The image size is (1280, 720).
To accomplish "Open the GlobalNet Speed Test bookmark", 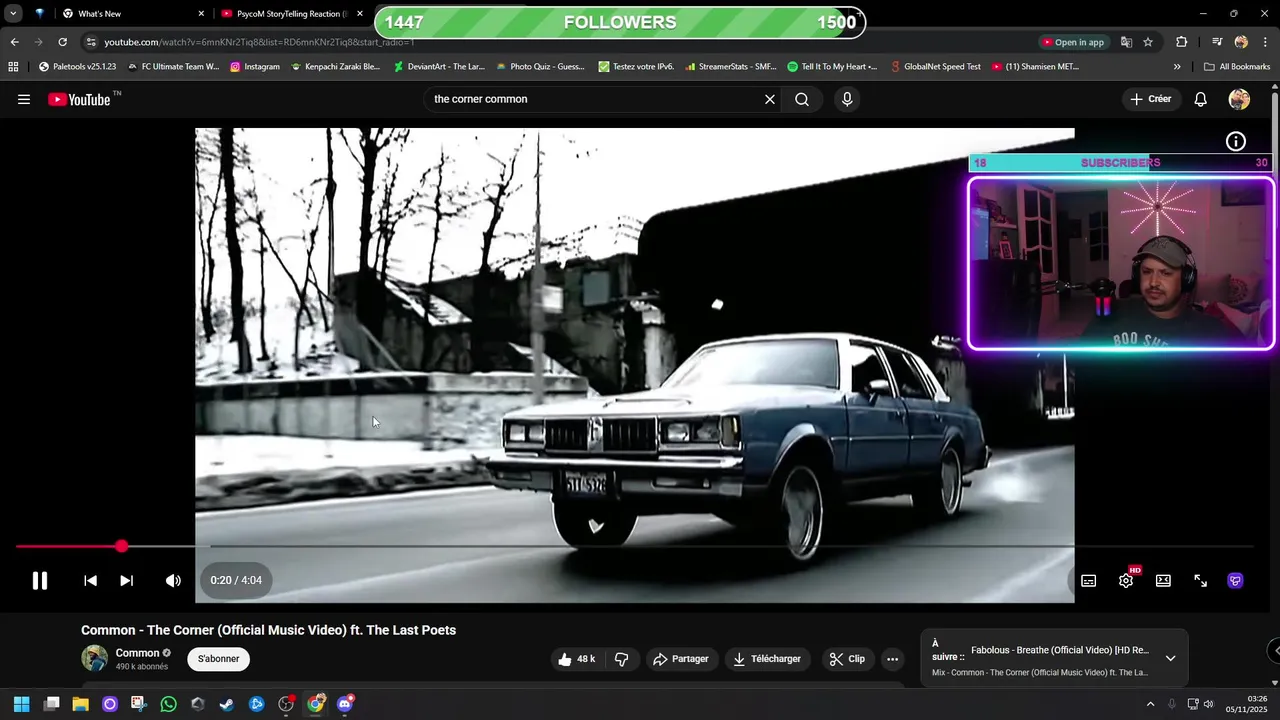I will click(935, 67).
